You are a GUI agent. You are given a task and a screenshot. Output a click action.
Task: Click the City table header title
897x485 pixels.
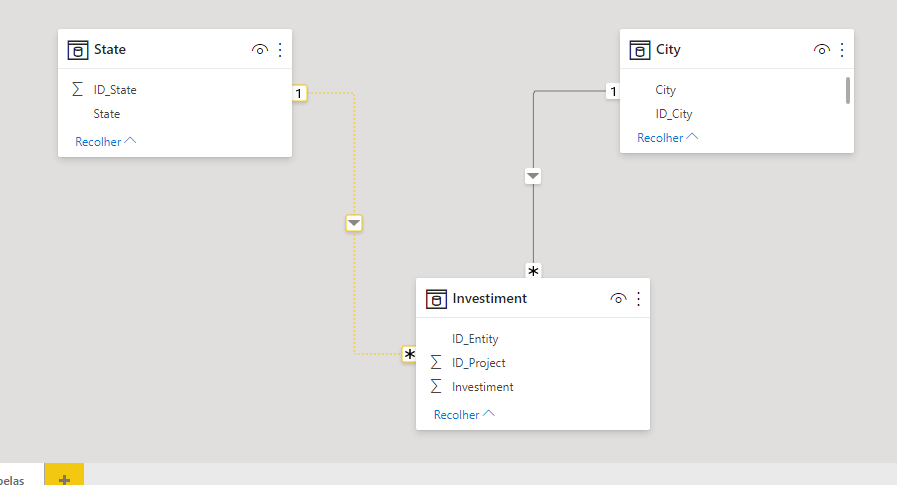pyautogui.click(x=668, y=50)
